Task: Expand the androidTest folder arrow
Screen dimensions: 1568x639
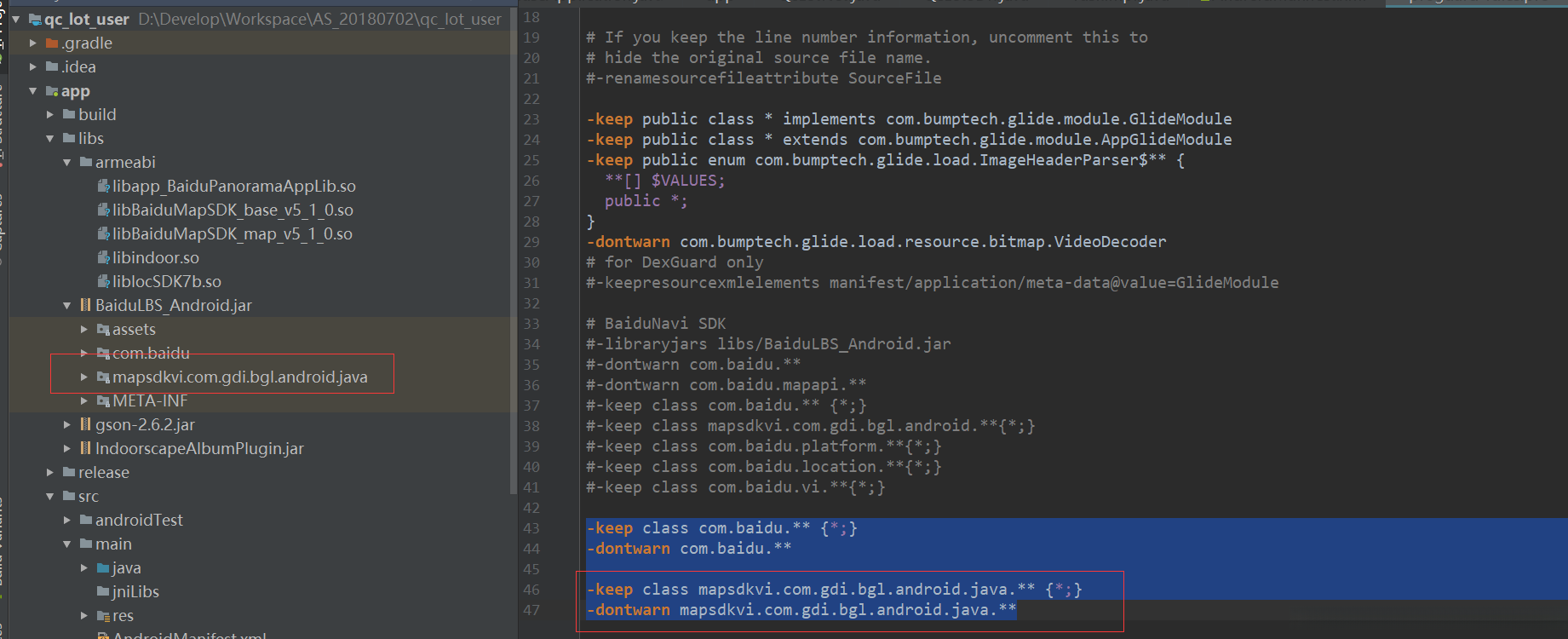Action: tap(67, 520)
